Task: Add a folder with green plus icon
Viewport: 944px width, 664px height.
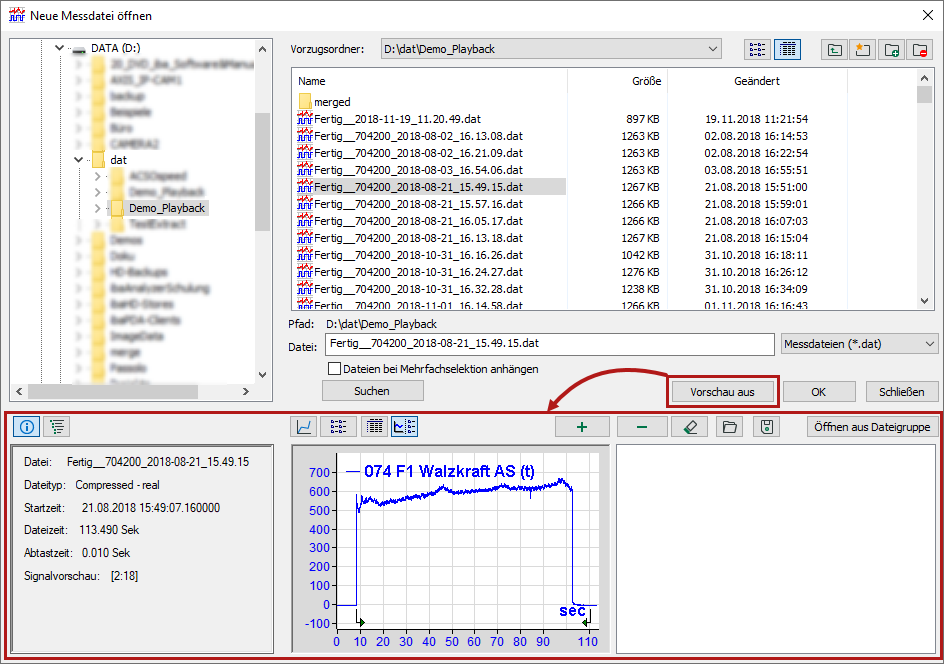Action: [892, 50]
